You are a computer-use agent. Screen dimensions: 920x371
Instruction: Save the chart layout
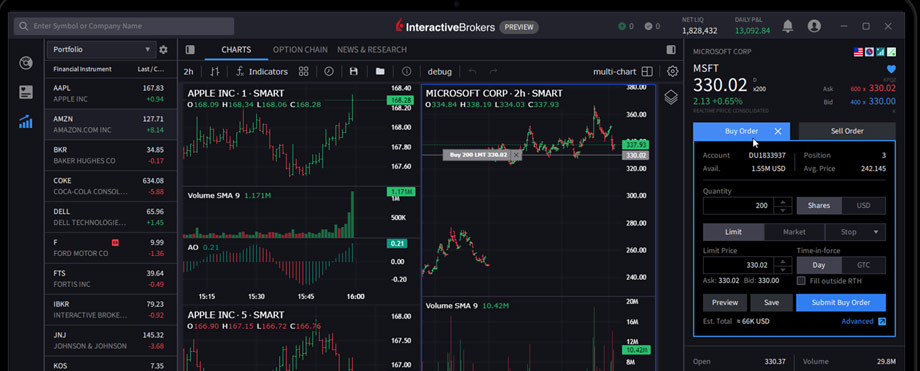coord(353,72)
